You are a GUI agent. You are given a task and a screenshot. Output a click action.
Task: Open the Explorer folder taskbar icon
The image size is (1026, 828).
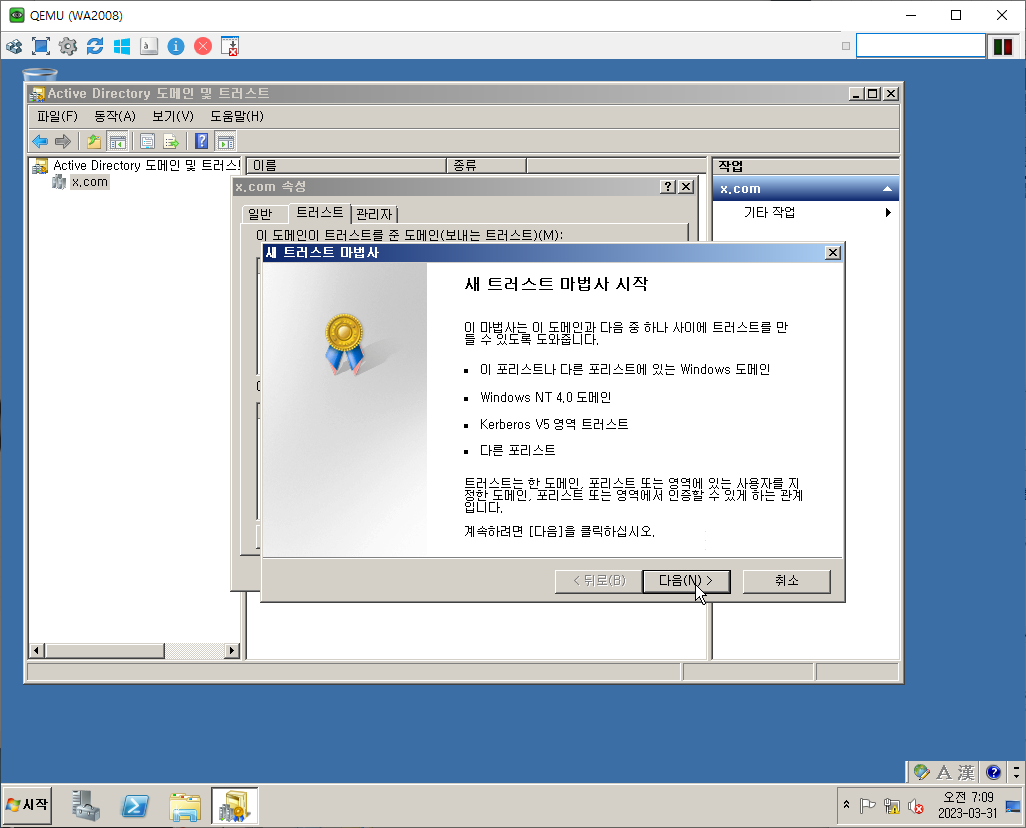click(185, 806)
